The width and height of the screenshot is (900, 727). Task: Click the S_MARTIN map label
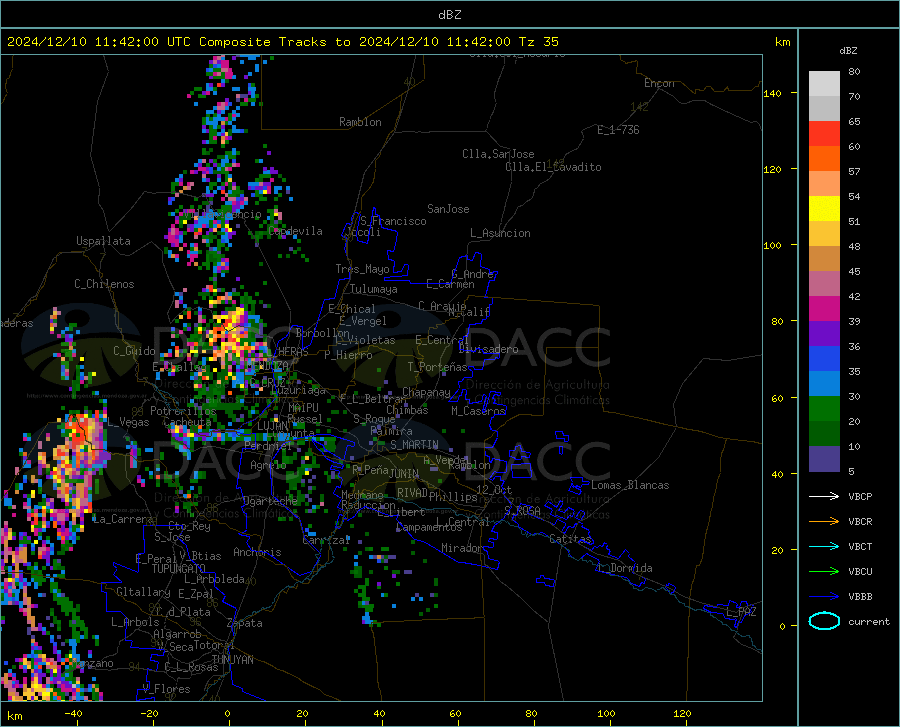[414, 445]
